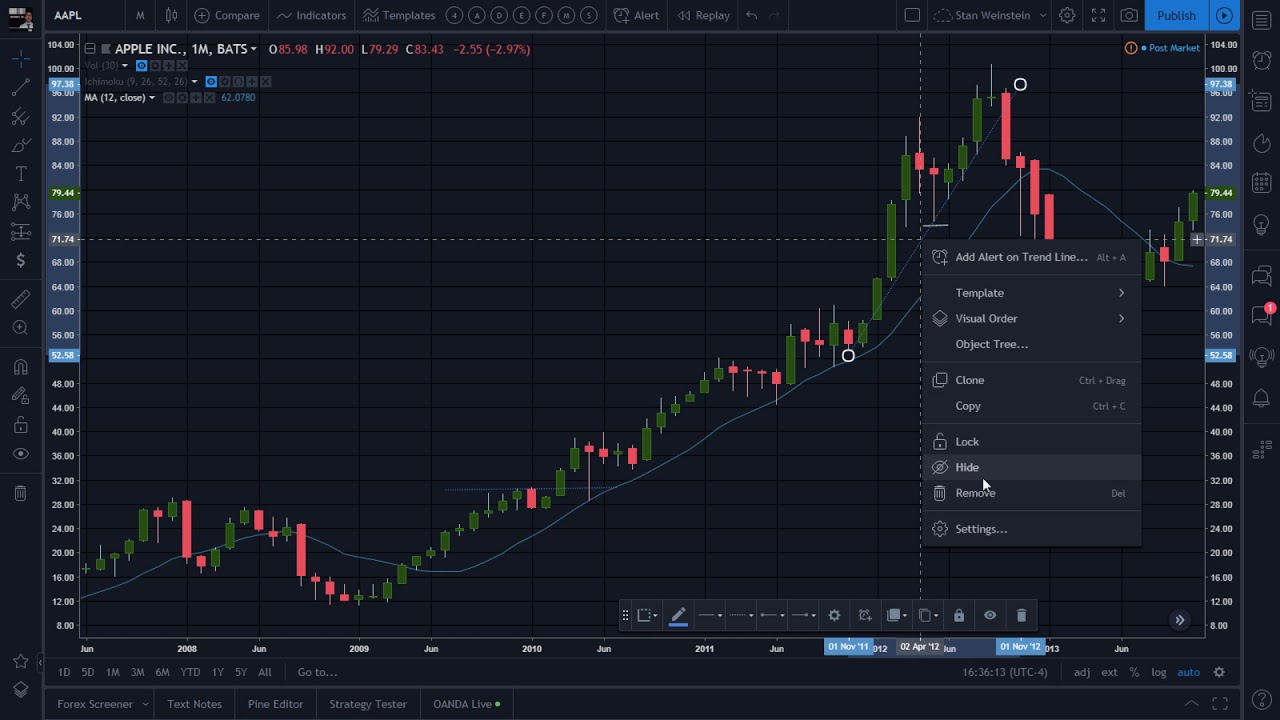The image size is (1280, 720).
Task: Toggle the percent scale option
Action: [x=1134, y=672]
